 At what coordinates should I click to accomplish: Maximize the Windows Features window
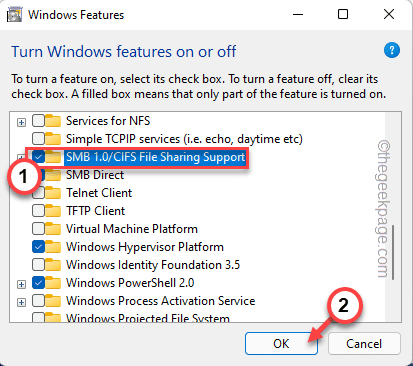point(343,14)
